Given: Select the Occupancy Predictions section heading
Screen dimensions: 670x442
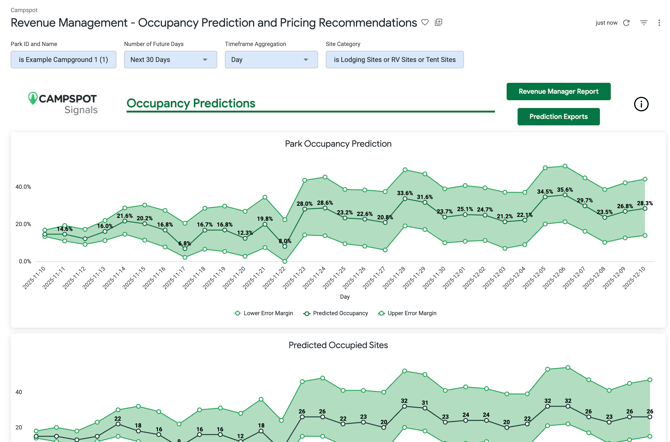Looking at the screenshot, I should [191, 103].
